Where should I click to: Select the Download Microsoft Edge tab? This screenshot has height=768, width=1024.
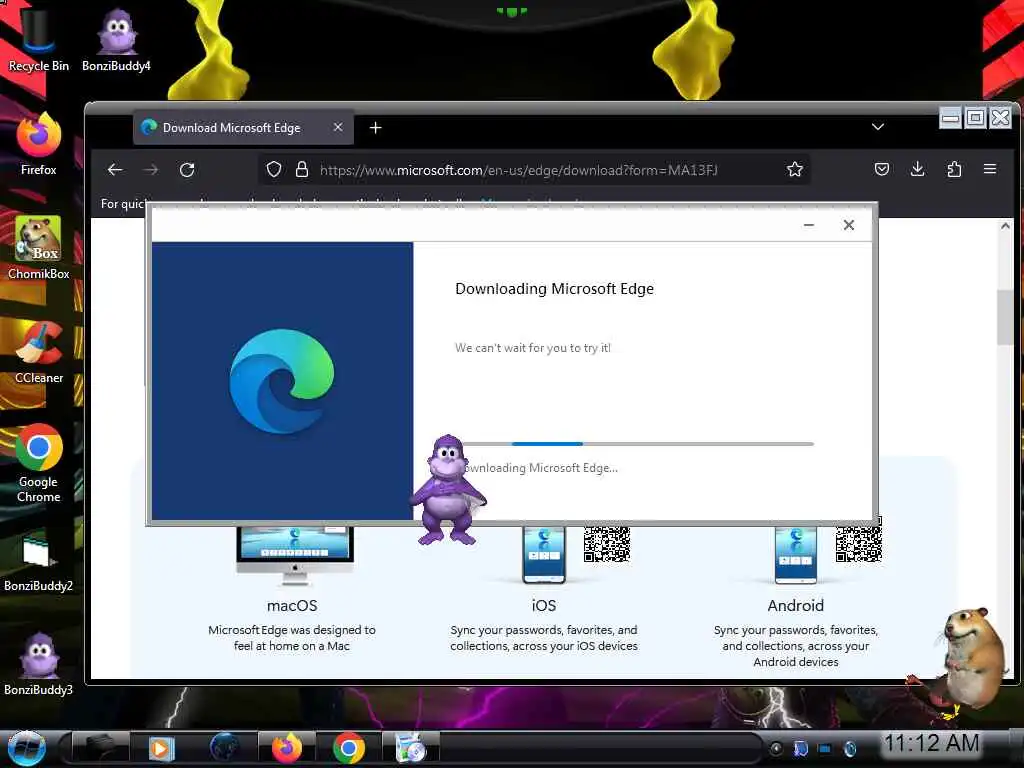pyautogui.click(x=244, y=127)
